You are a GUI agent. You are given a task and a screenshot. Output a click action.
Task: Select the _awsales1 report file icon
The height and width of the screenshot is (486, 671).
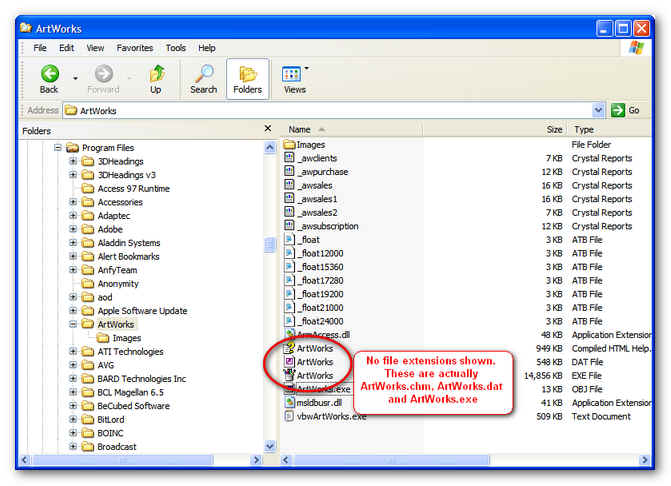290,199
